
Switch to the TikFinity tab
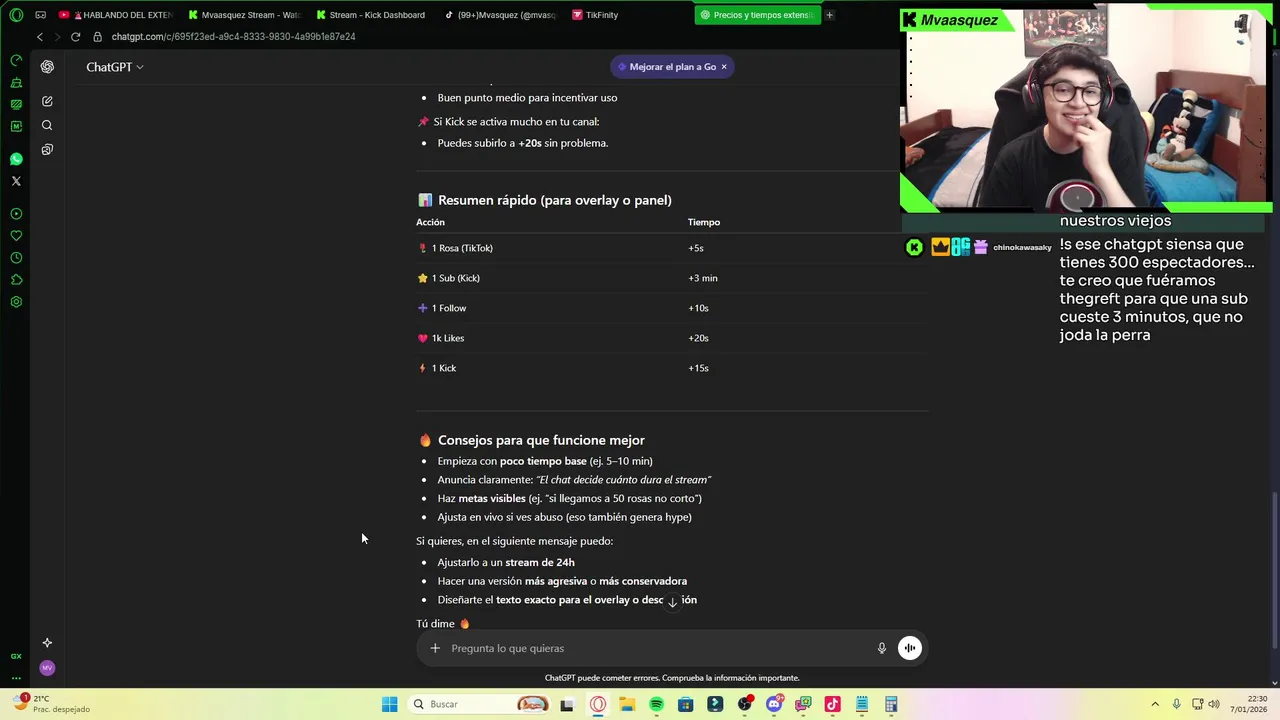628,15
